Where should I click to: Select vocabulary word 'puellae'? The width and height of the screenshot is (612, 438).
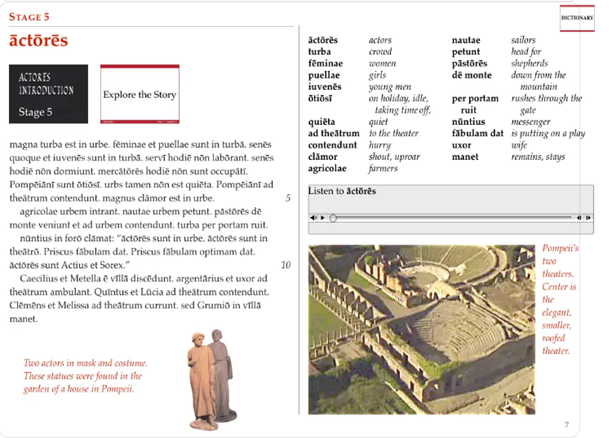point(324,75)
